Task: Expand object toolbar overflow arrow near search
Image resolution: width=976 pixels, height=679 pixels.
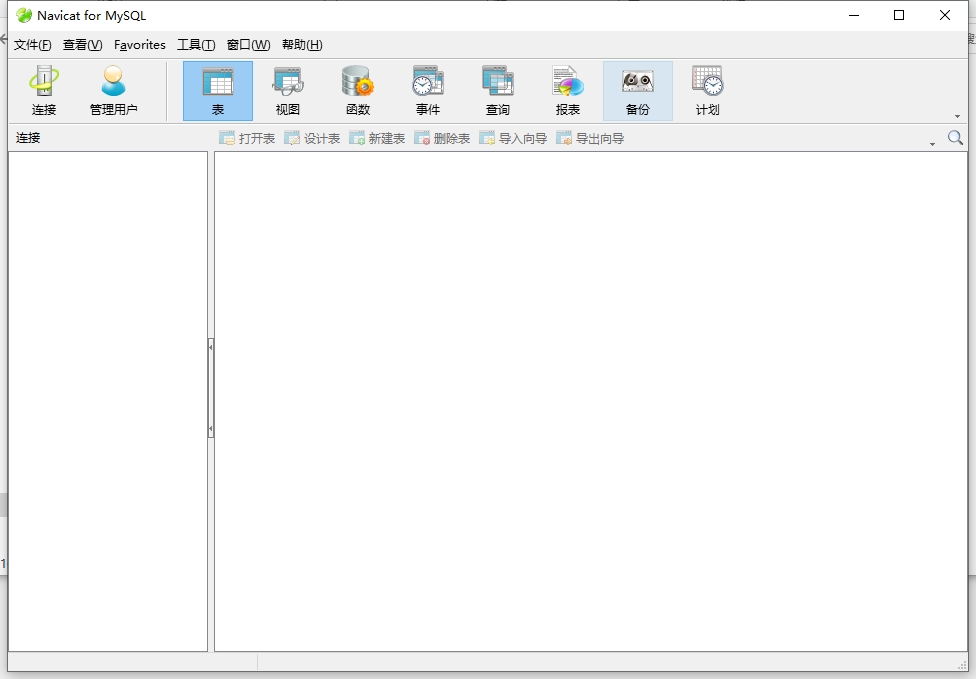Action: coord(932,144)
